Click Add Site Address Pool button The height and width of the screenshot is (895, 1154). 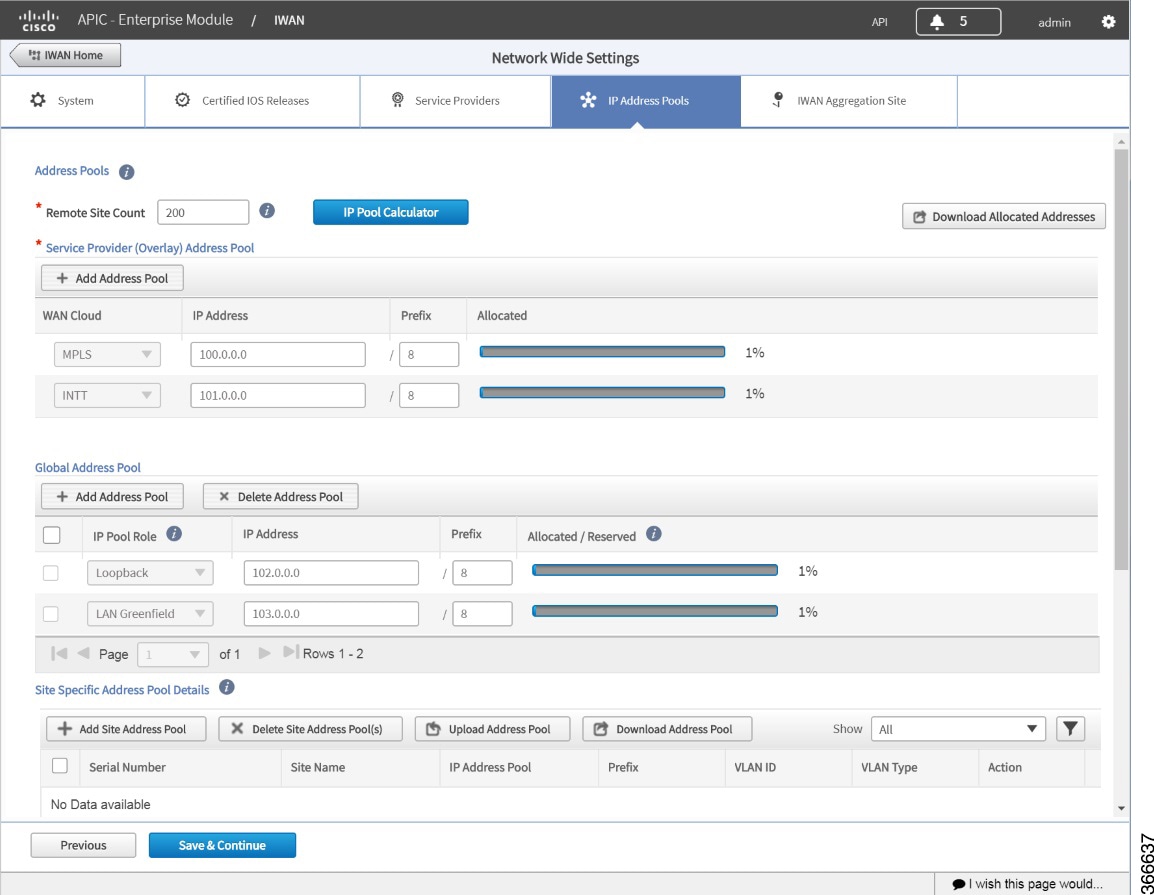(x=126, y=729)
